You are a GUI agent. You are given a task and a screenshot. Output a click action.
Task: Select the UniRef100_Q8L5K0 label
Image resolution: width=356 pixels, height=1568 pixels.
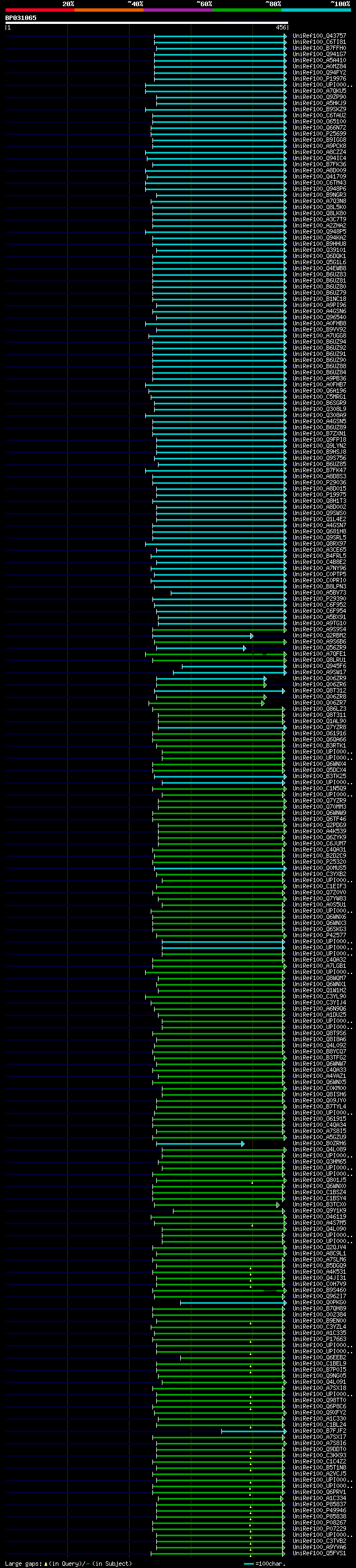[x=319, y=207]
